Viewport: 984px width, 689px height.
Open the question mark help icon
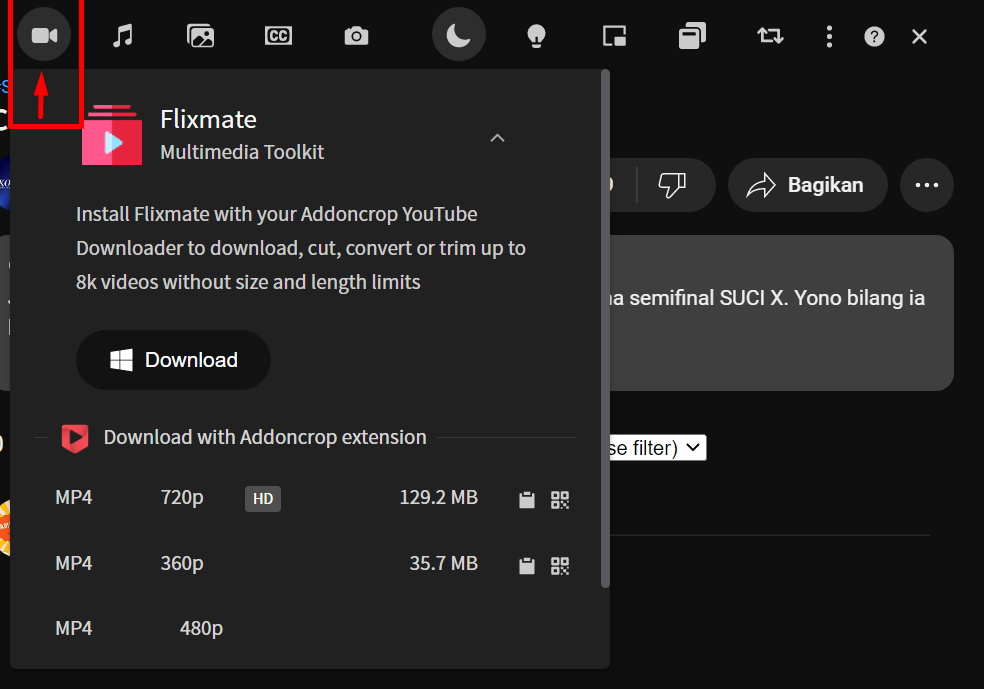pos(874,36)
